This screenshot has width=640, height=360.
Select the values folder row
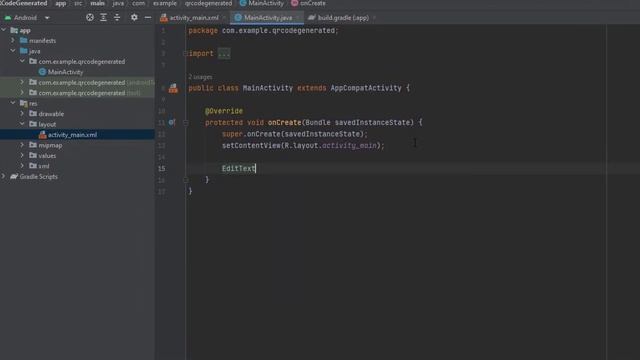[77, 156]
